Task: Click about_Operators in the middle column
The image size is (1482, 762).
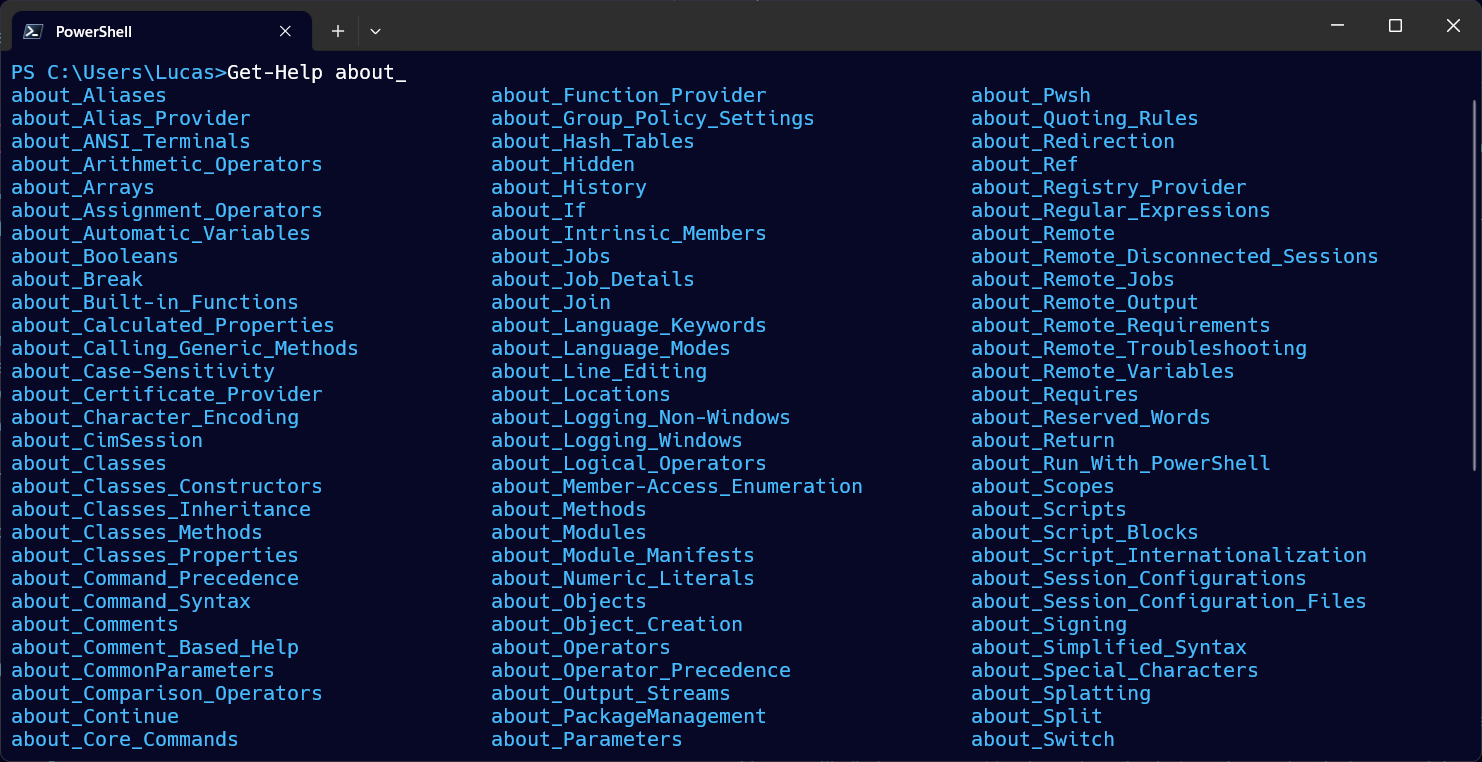Action: pyautogui.click(x=581, y=648)
